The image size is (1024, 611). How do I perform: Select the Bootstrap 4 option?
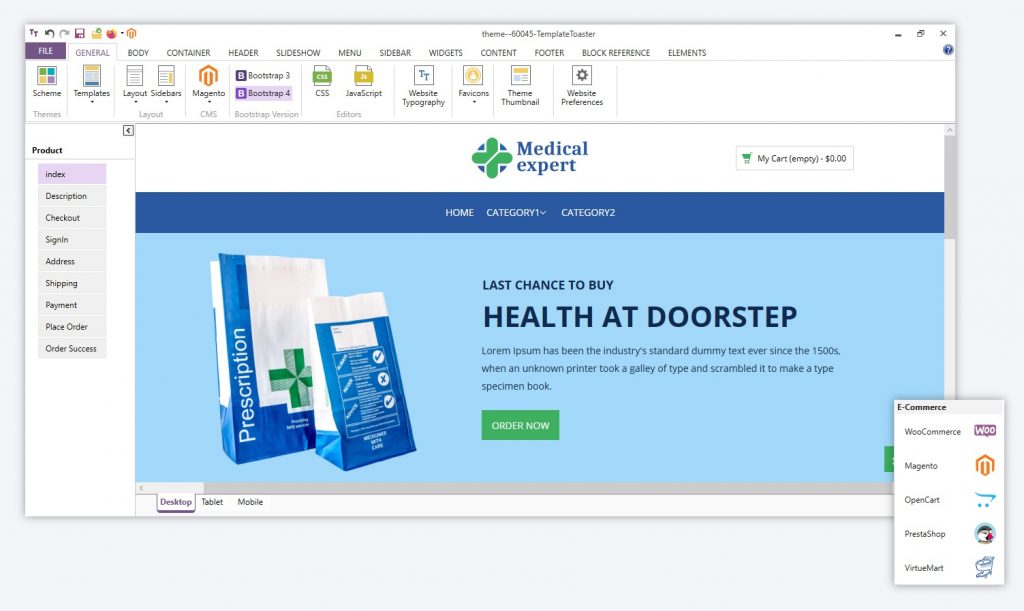click(x=263, y=93)
